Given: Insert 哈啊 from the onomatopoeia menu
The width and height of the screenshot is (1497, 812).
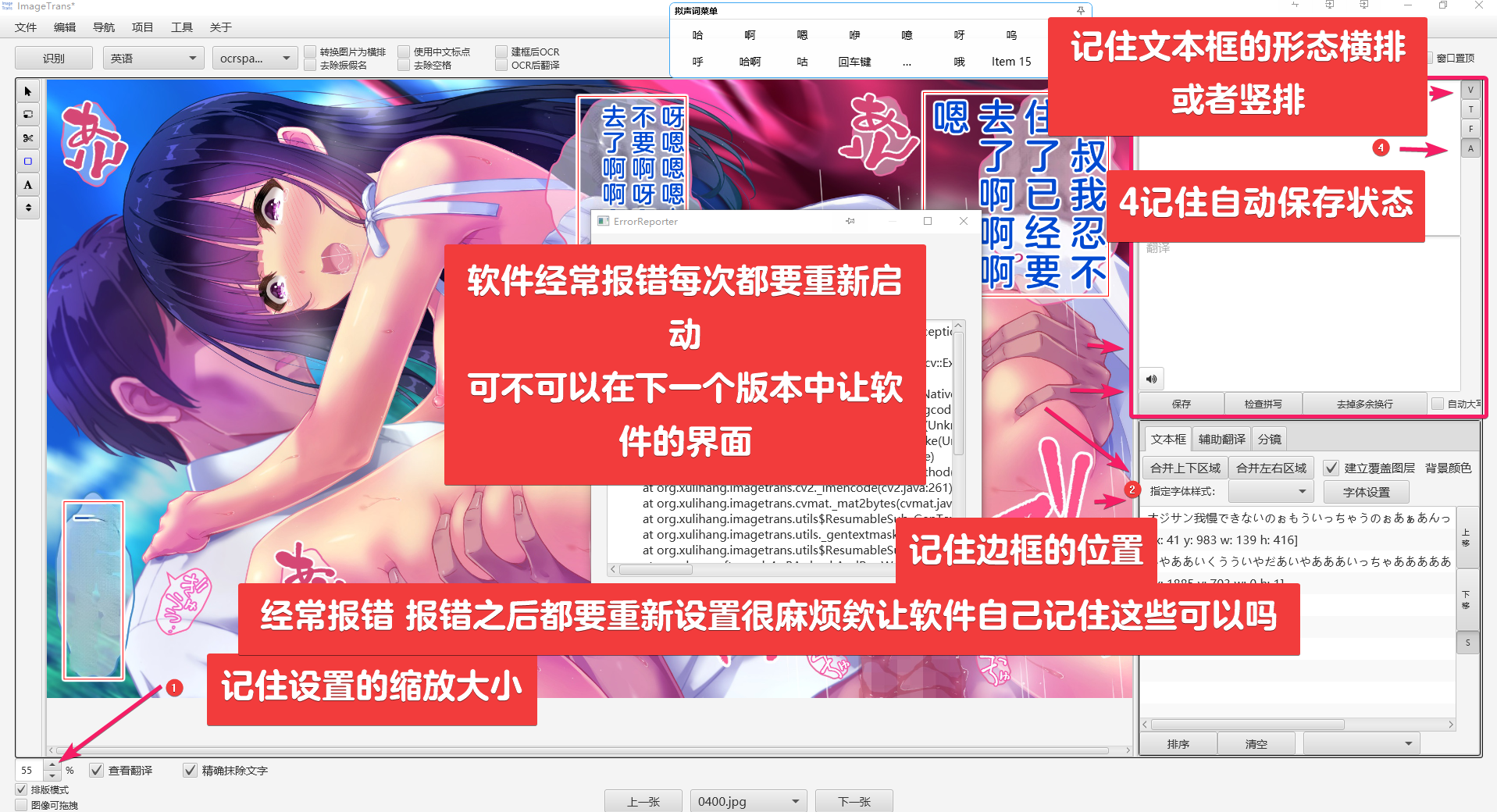Looking at the screenshot, I should [x=750, y=62].
